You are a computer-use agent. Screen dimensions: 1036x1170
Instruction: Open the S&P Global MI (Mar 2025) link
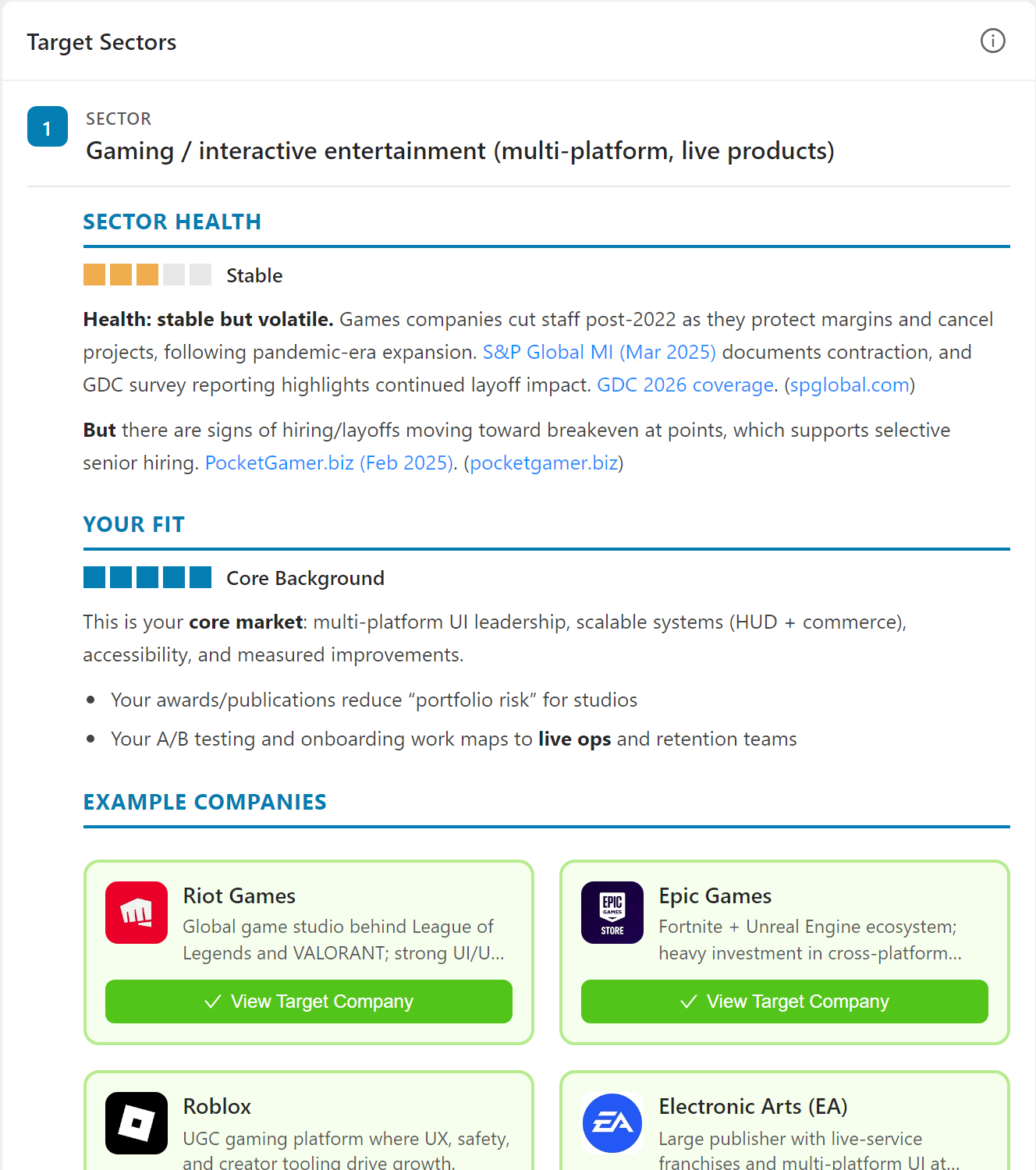(x=599, y=352)
